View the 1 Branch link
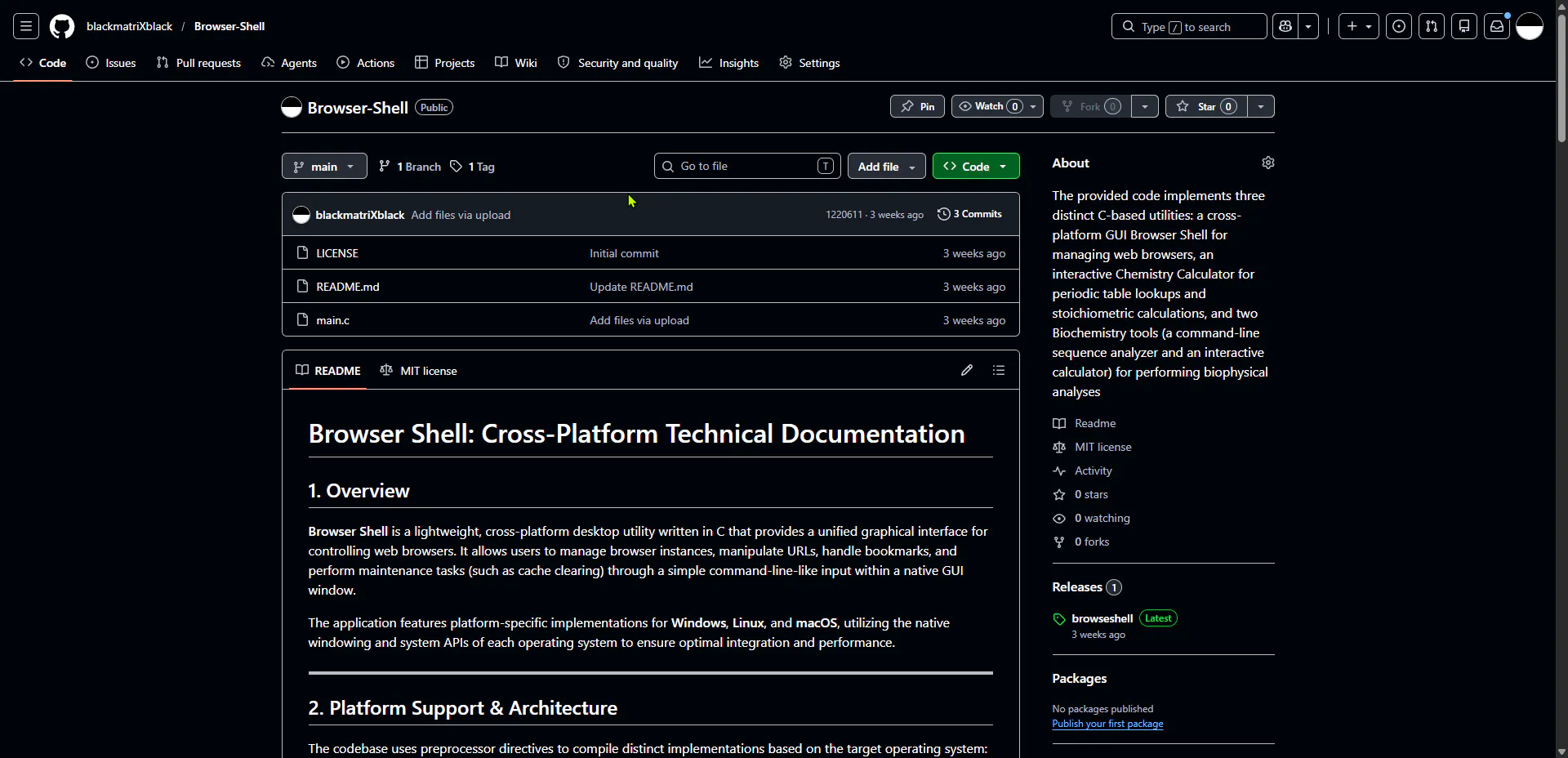The width and height of the screenshot is (1568, 758). [410, 167]
